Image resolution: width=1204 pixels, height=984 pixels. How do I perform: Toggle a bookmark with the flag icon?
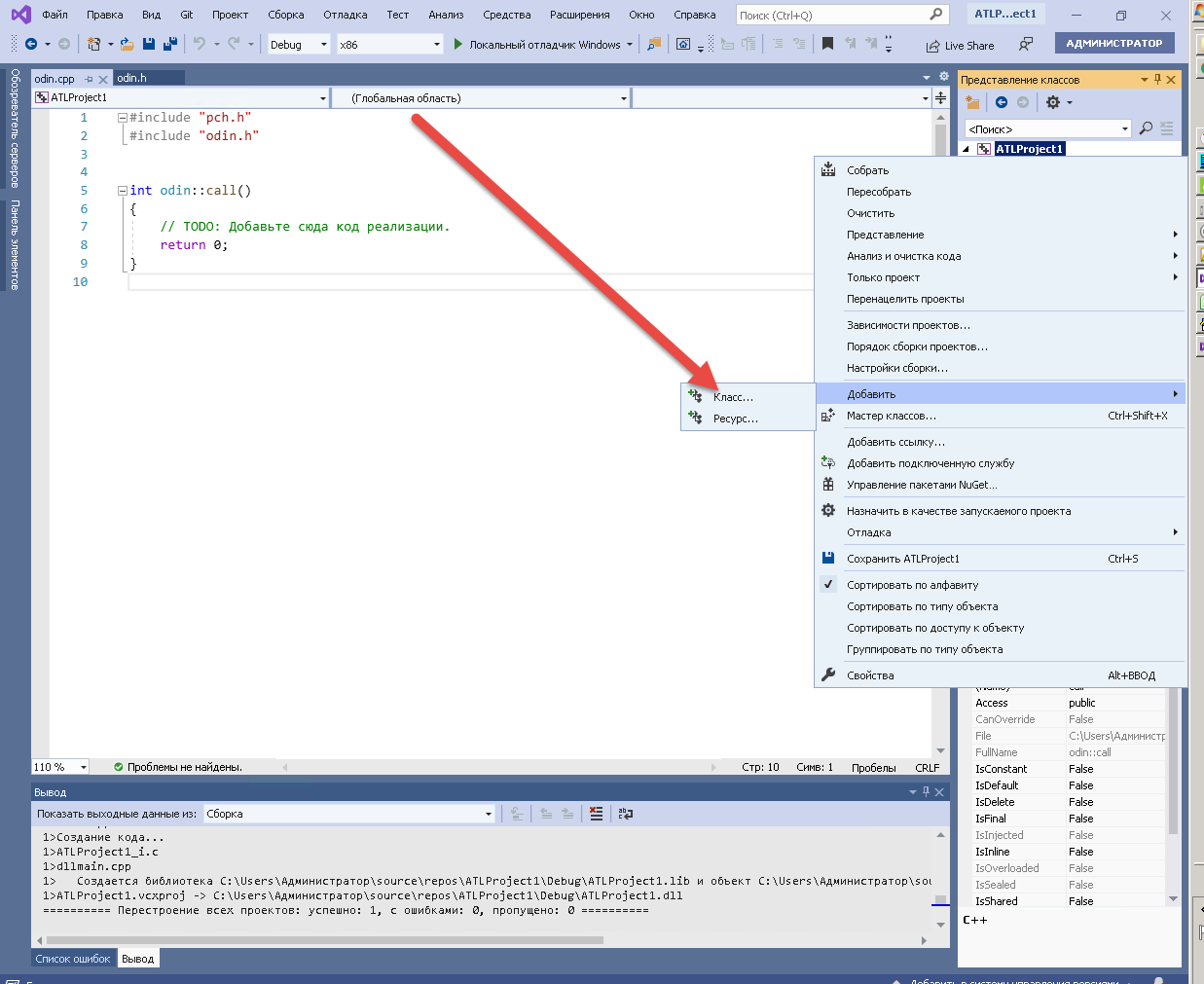[827, 44]
